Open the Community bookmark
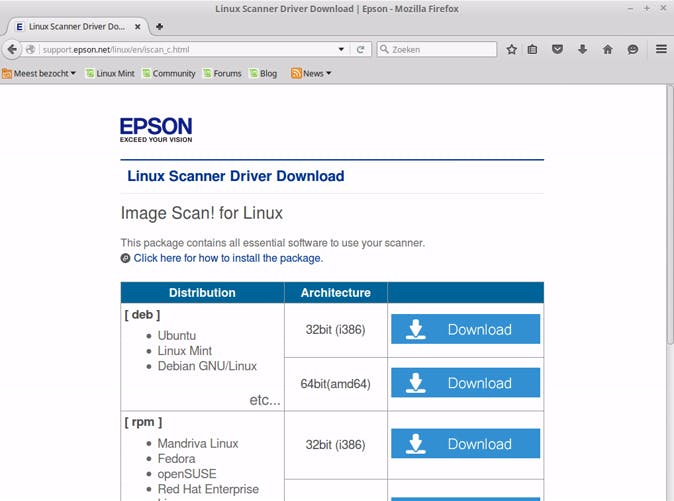674x501 pixels. pyautogui.click(x=169, y=73)
